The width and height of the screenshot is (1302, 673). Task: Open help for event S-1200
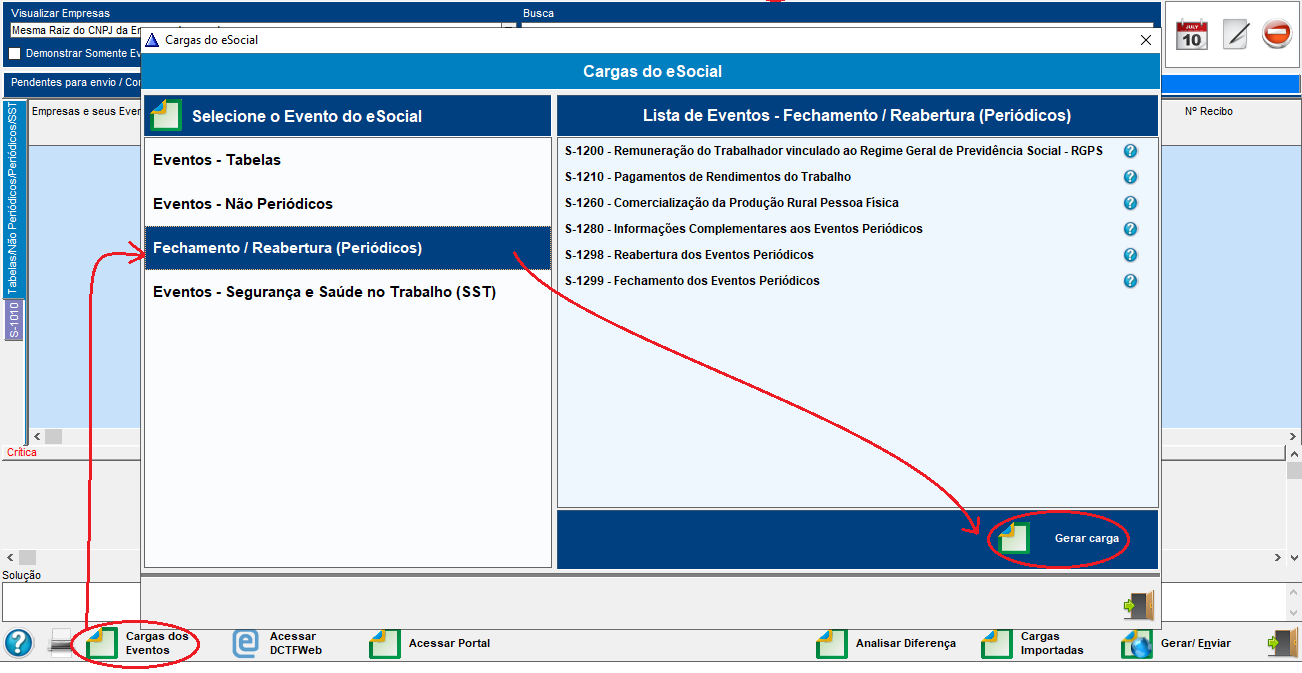point(1130,151)
